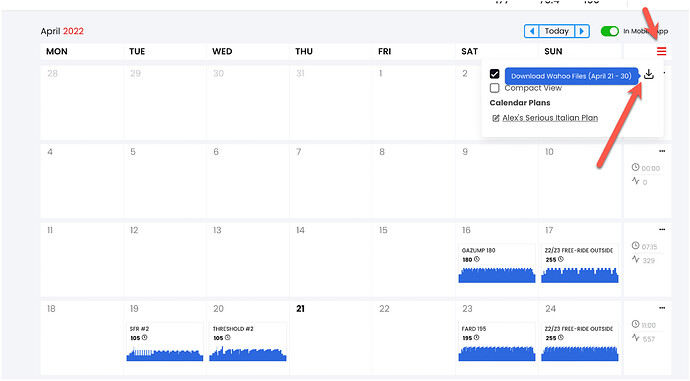Open SFR #2 workout on April 19
This screenshot has width=690, height=381.
165,342
